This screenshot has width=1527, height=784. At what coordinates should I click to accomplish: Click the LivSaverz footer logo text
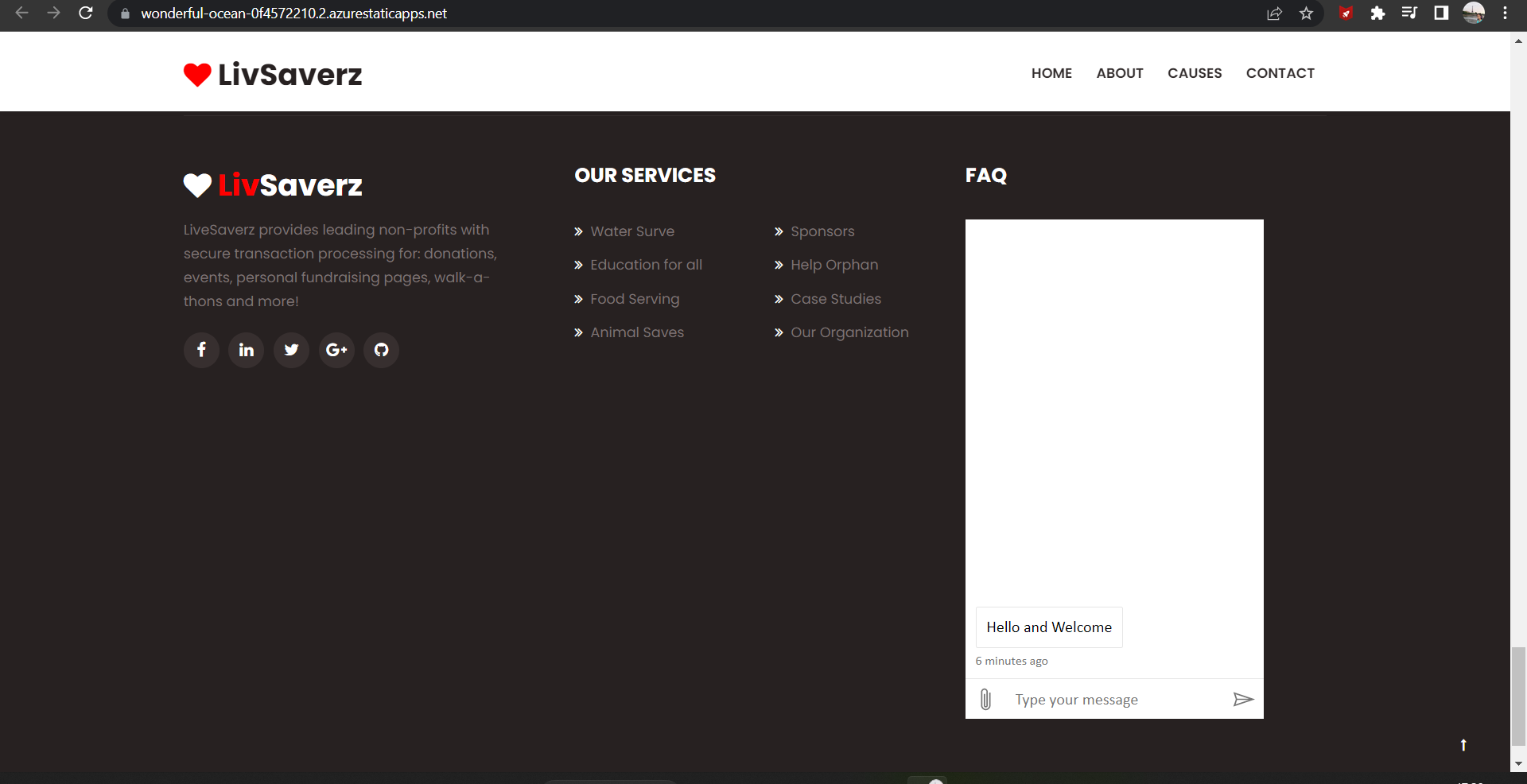point(290,185)
